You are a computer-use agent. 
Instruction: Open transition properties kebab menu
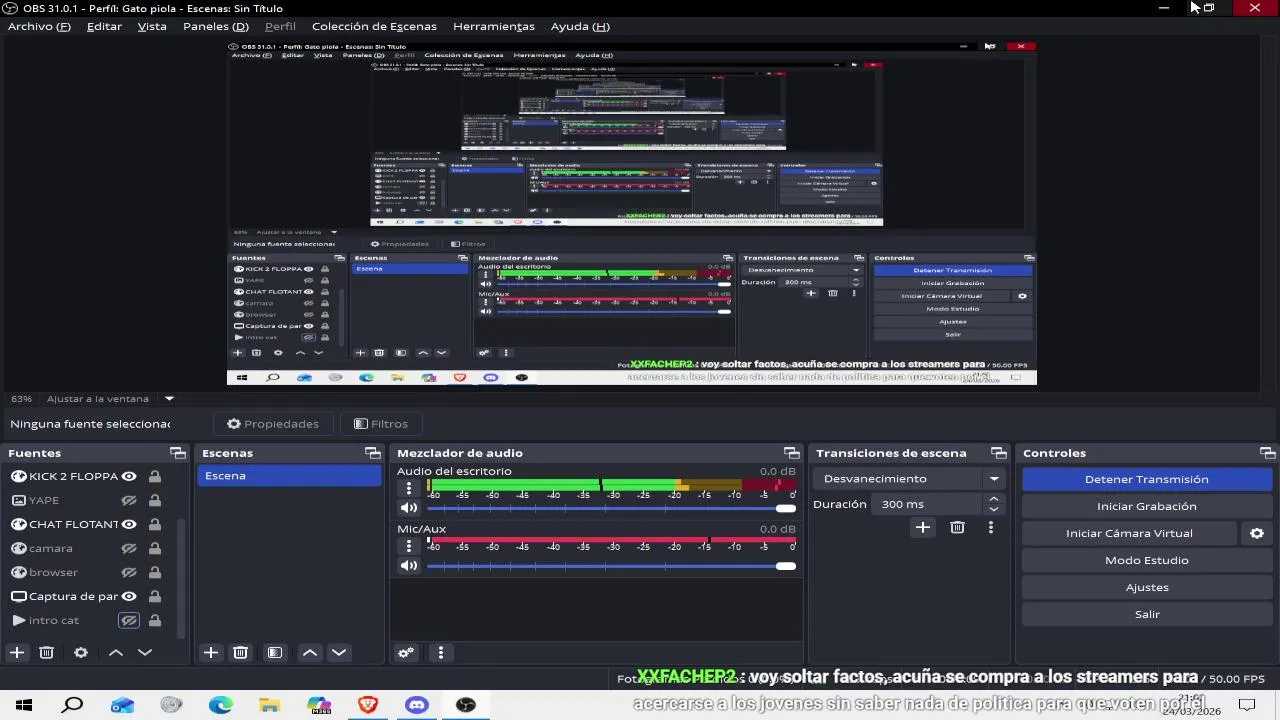(x=991, y=527)
